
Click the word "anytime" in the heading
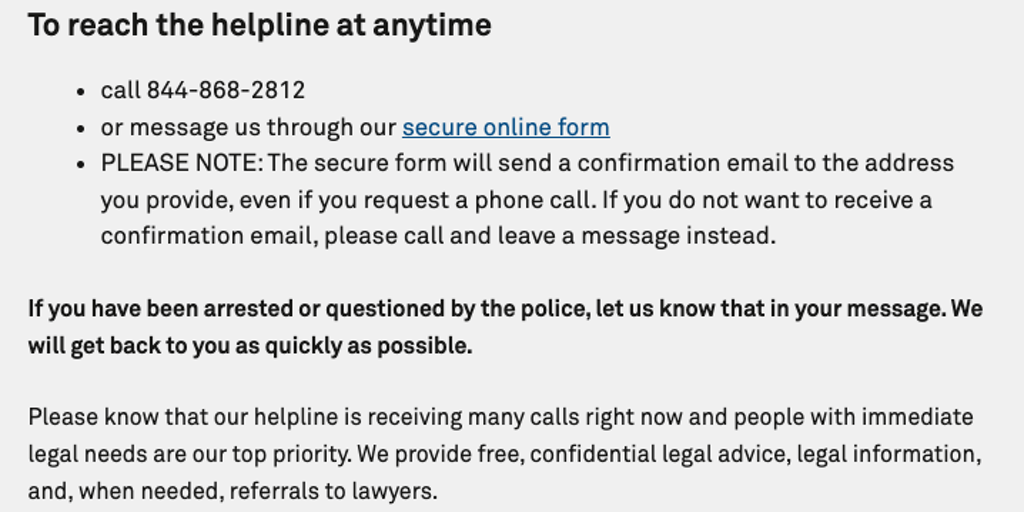[432, 25]
